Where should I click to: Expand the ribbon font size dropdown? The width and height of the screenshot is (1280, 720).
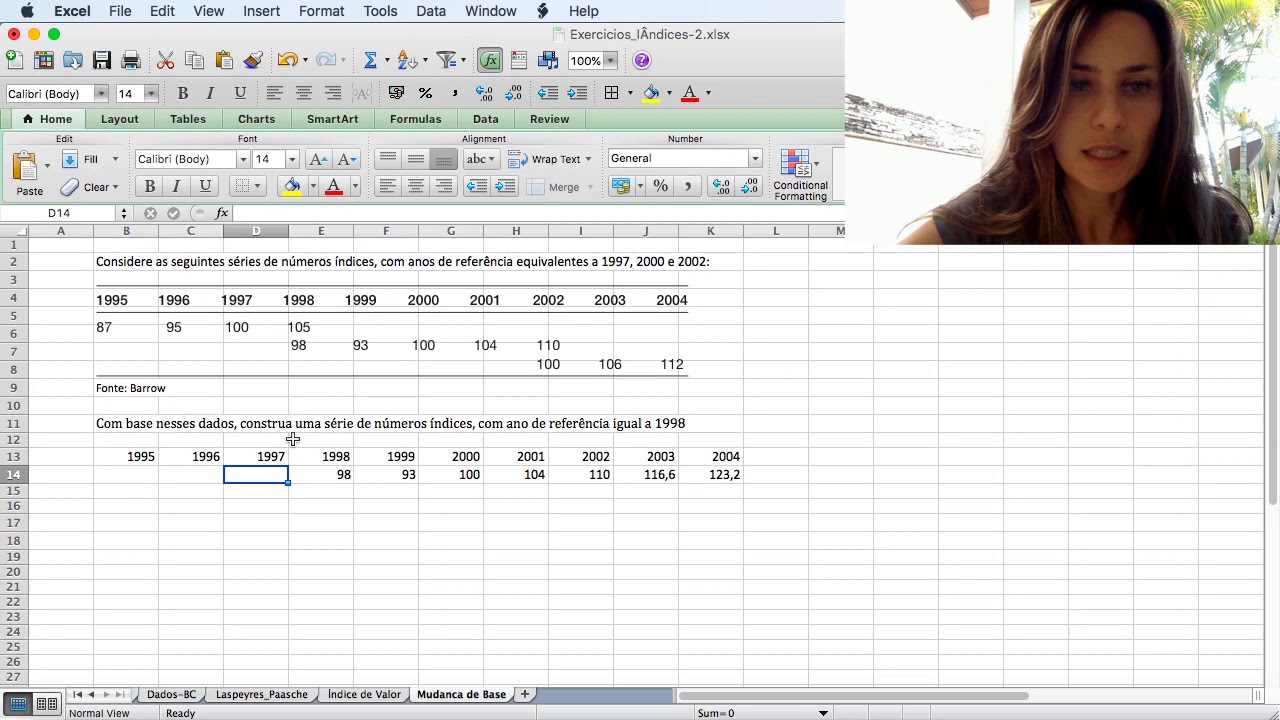tap(292, 159)
